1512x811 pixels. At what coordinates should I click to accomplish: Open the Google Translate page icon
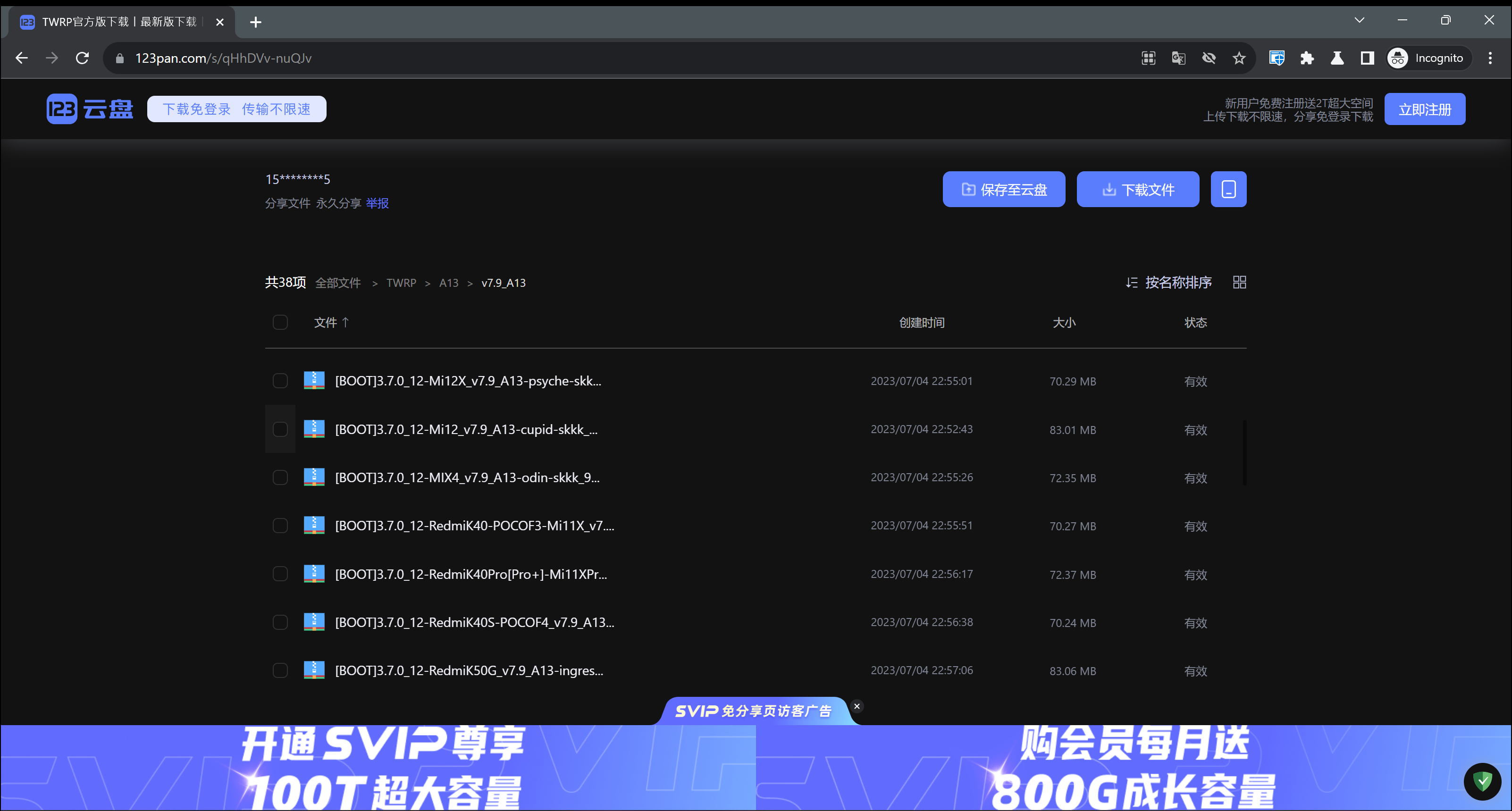coord(1178,58)
